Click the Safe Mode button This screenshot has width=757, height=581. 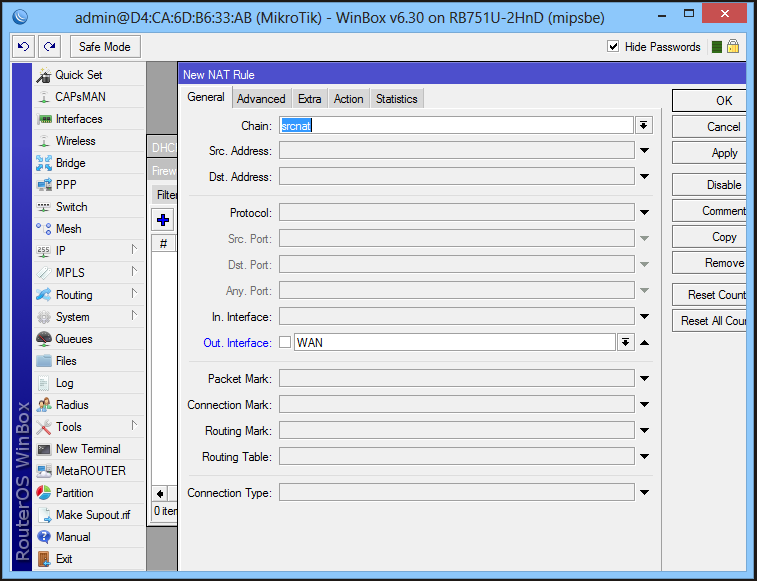(x=105, y=47)
